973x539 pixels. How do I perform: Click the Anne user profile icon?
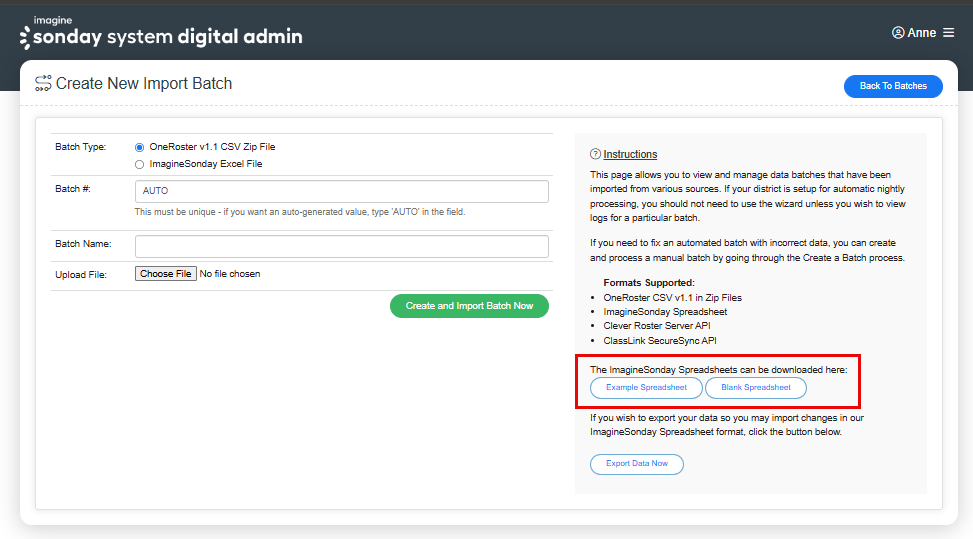click(898, 32)
